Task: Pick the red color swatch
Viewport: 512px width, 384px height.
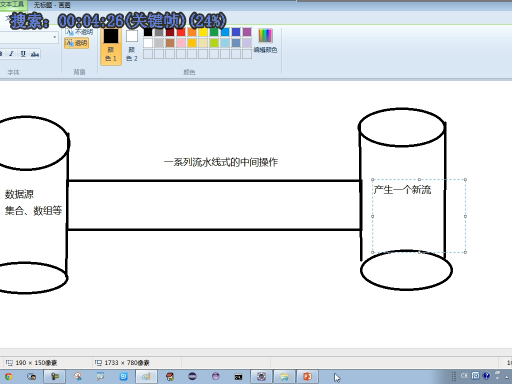Action: pos(181,32)
